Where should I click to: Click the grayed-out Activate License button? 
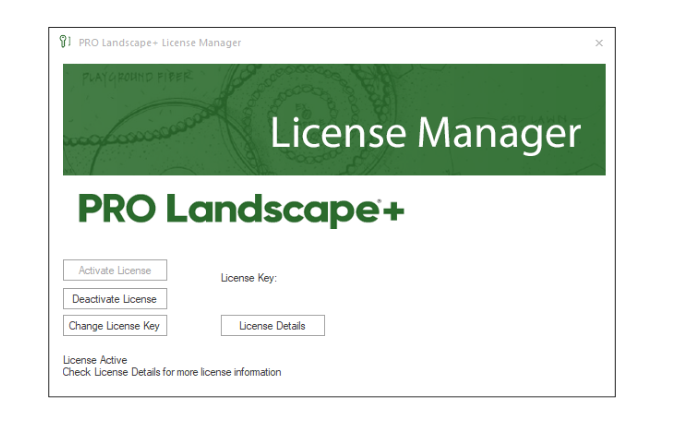[115, 270]
